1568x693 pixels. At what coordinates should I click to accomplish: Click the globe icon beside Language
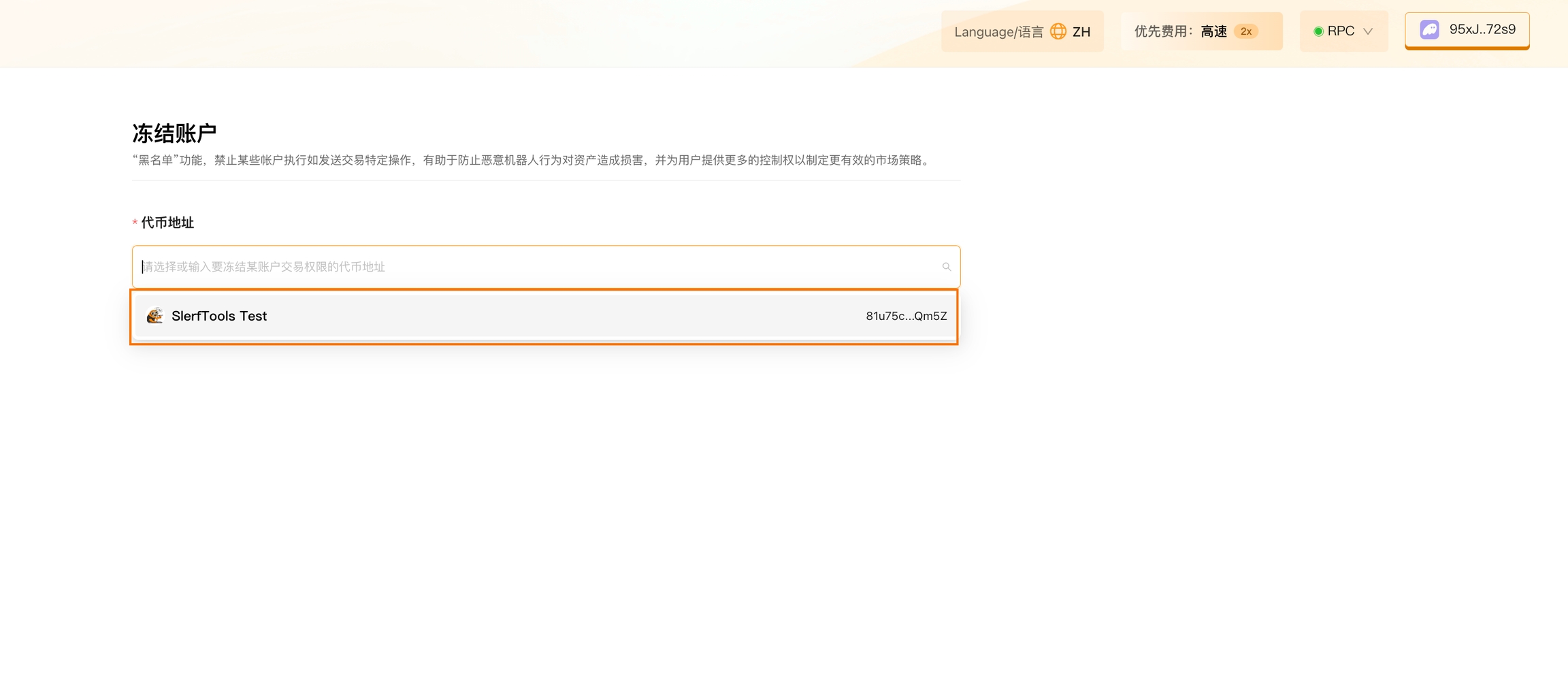click(1058, 31)
